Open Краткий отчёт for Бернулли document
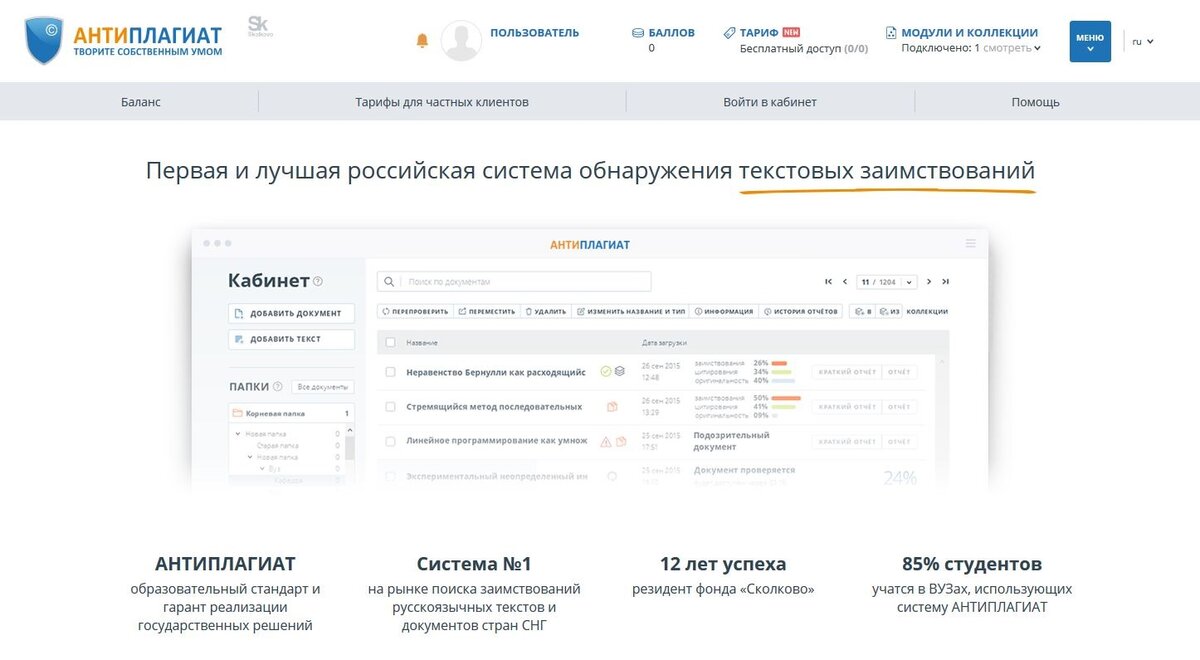 click(846, 372)
